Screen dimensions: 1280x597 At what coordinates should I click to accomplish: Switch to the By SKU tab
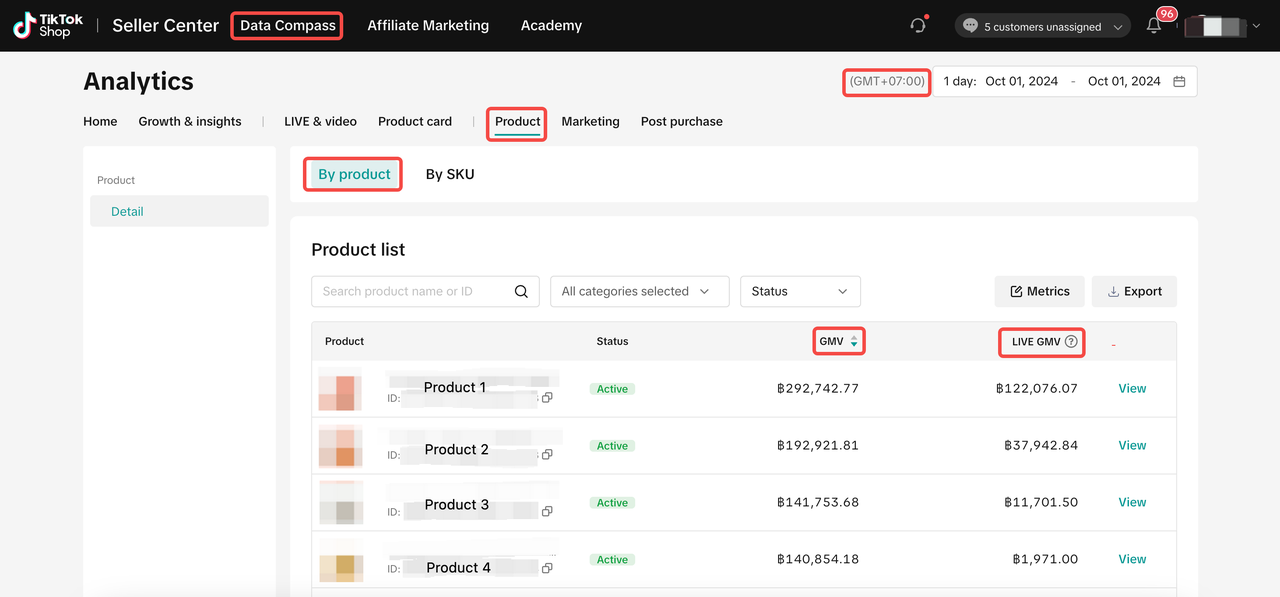(450, 175)
